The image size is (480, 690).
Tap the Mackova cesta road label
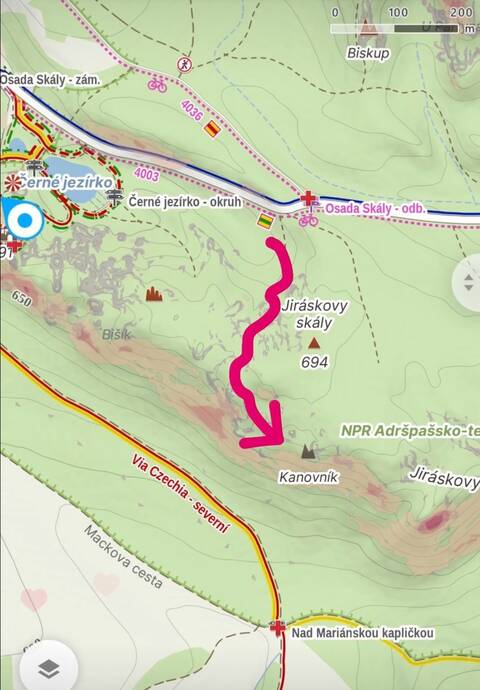[x=124, y=557]
